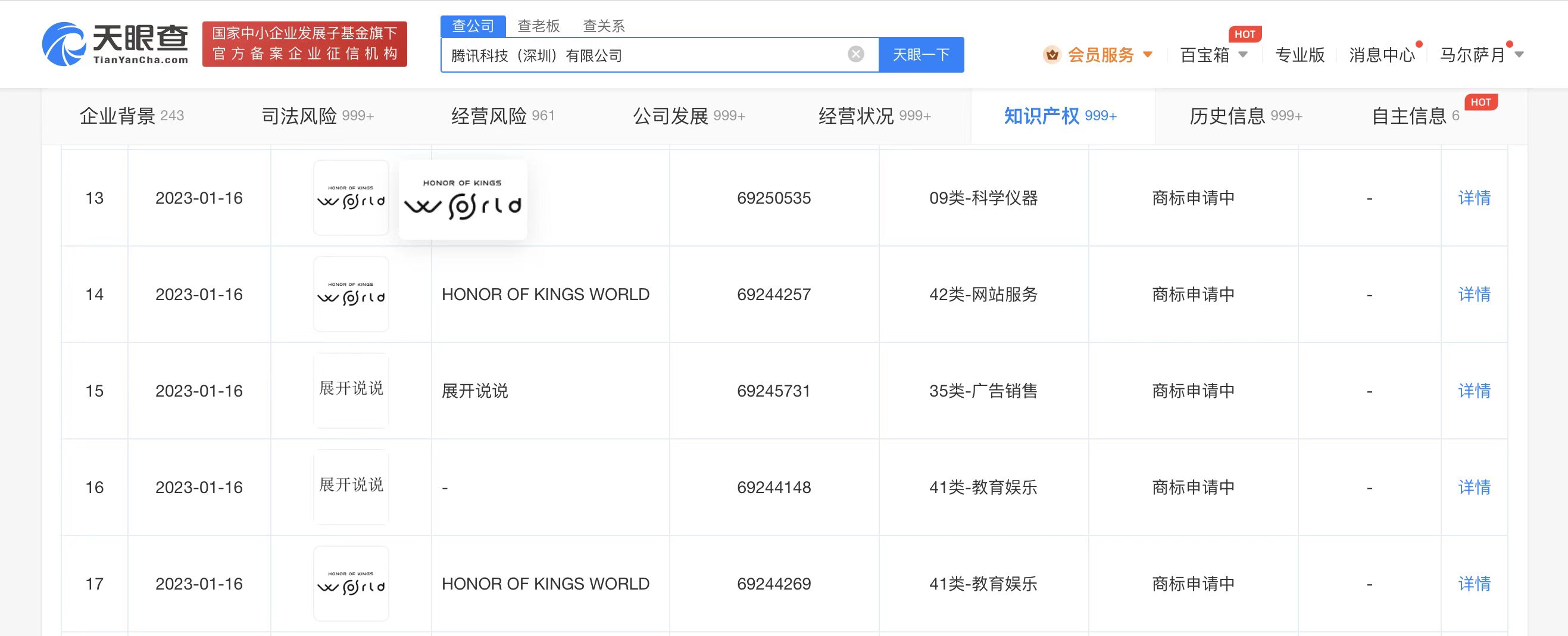Expand the 百宝箱 dropdown menu
This screenshot has width=1568, height=636.
click(x=1243, y=55)
